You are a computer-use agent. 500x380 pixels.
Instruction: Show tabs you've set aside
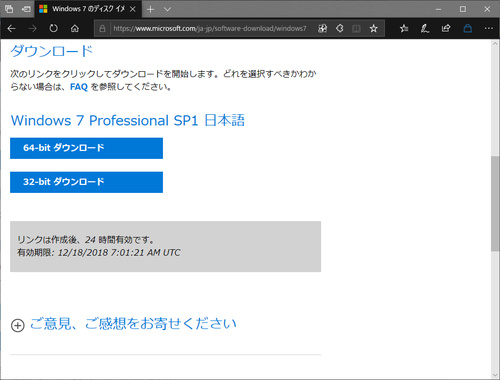(9, 9)
